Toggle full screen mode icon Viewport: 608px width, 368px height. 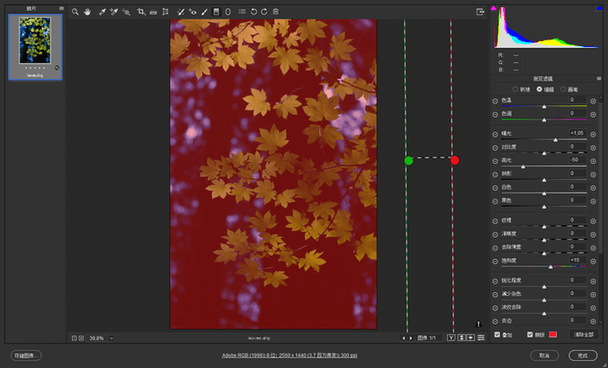(x=480, y=12)
